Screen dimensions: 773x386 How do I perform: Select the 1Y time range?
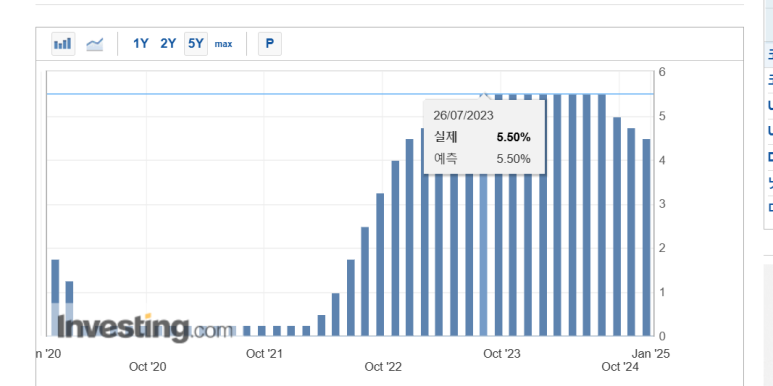point(141,44)
